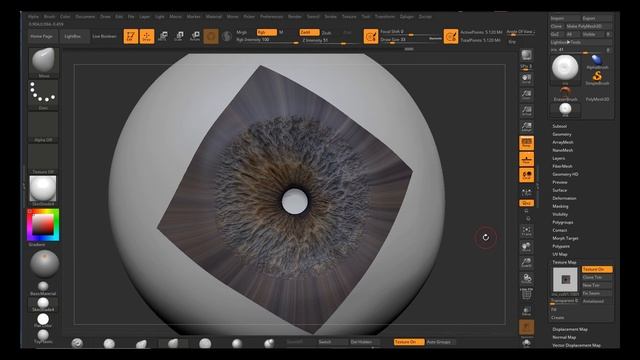
Task: Toggle the Rgb painting button
Action: coord(267,32)
